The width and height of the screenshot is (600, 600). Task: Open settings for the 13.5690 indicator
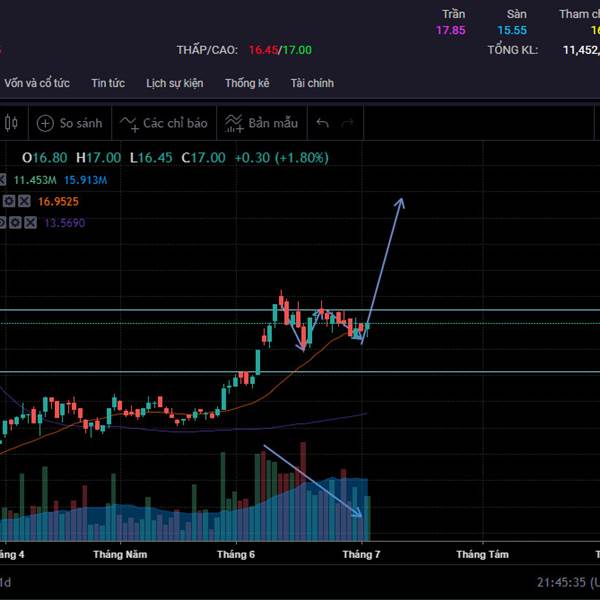pos(15,222)
